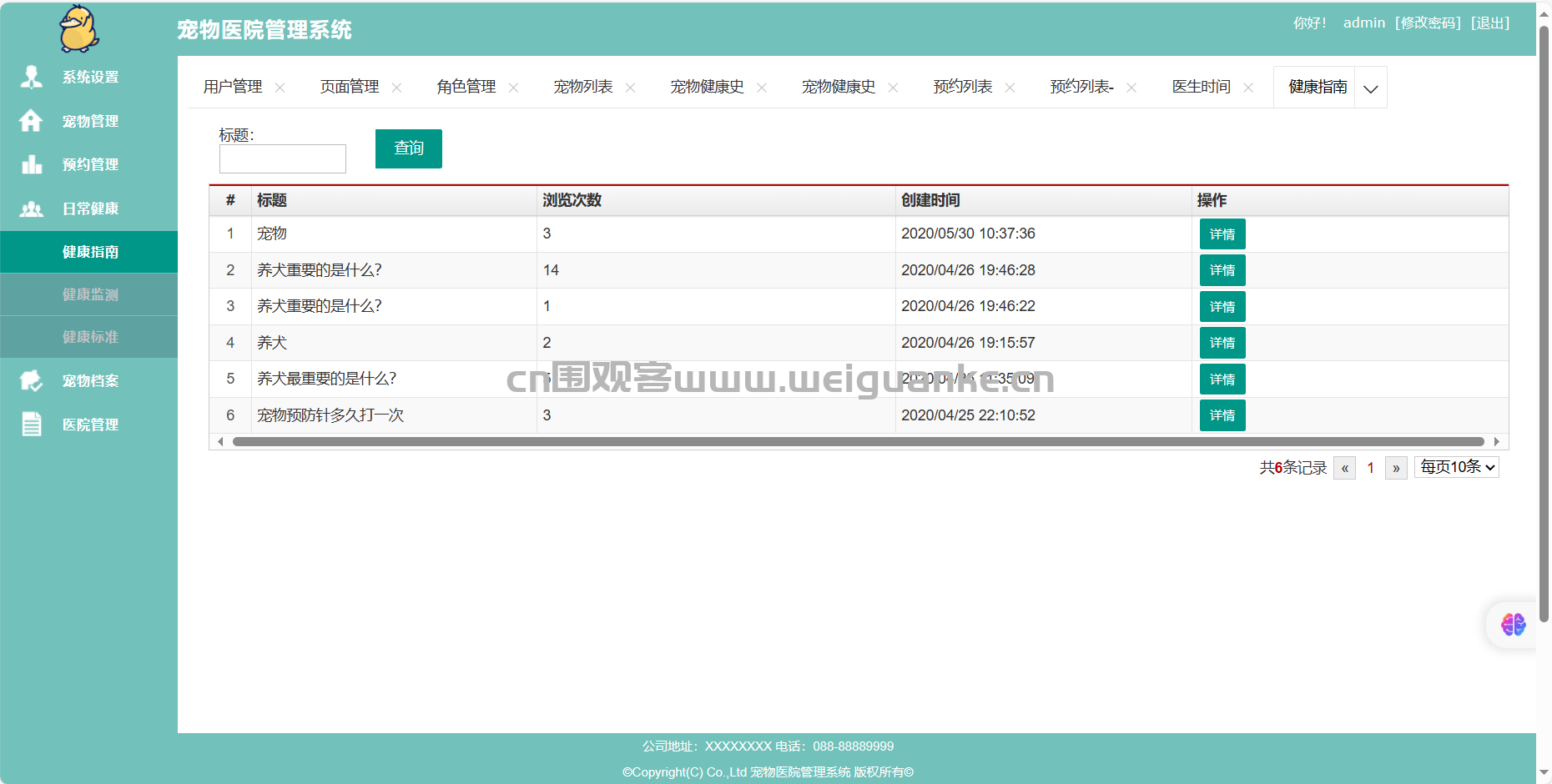This screenshot has height=784, width=1552.
Task: Click the 医院管理 document icon
Action: tap(32, 425)
